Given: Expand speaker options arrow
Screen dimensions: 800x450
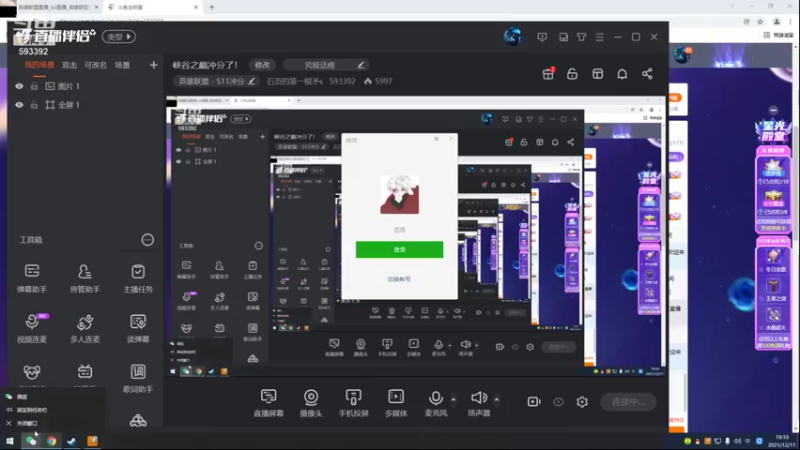Looking at the screenshot, I should click(x=496, y=399).
